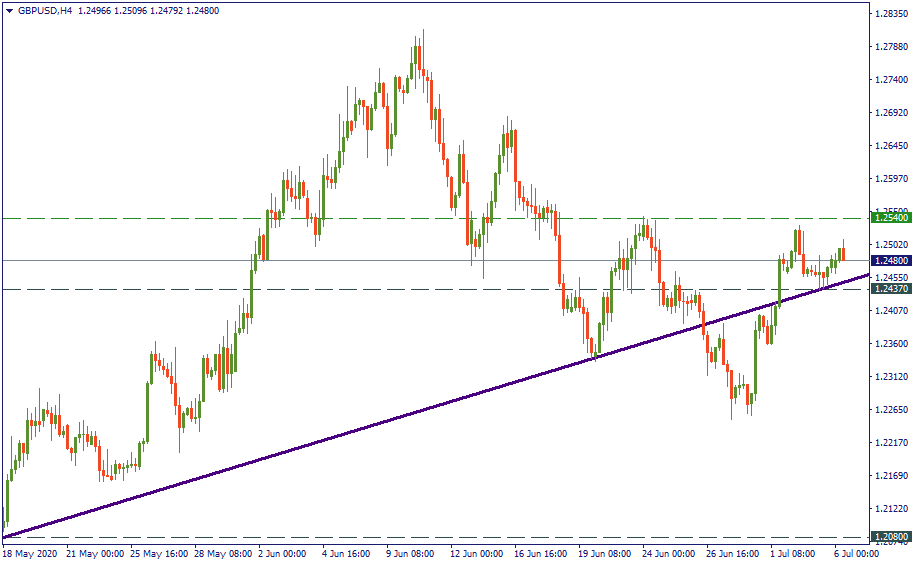Screen dimensions: 915x565
Task: Click the GBPUSD,H4 chart symbol title
Action: (x=45, y=10)
